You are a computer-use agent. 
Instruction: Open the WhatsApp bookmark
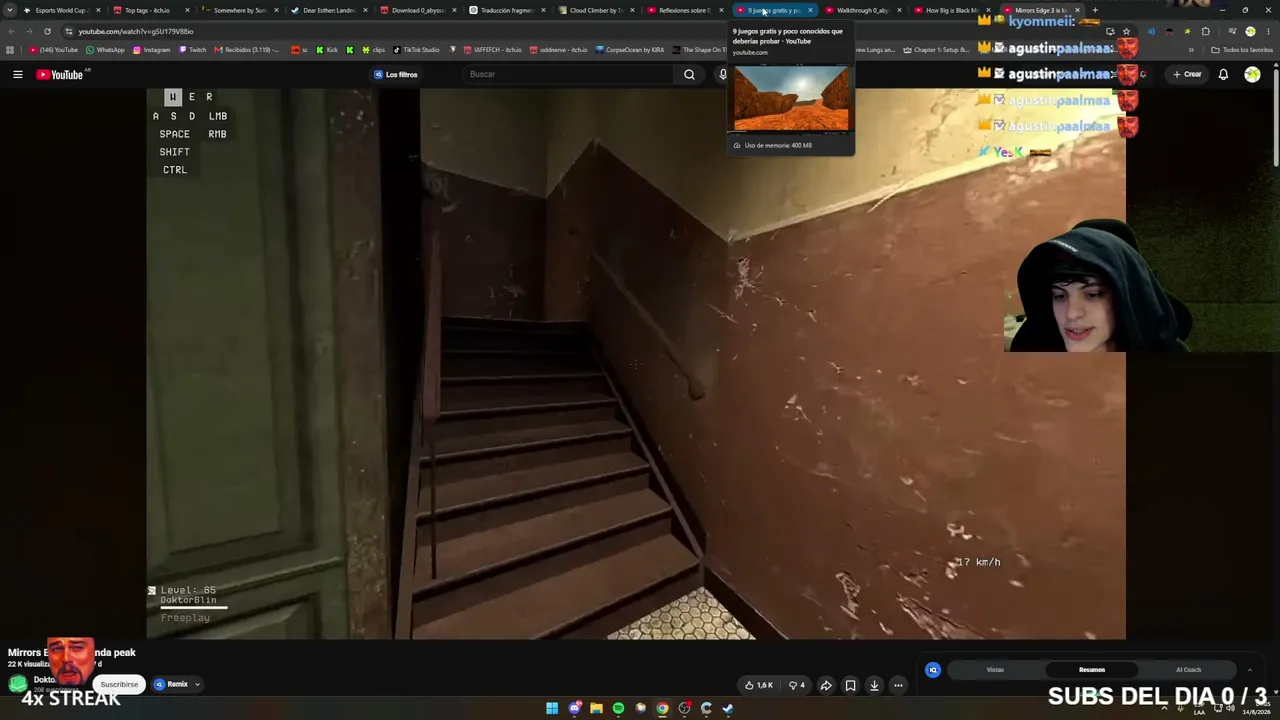tap(105, 50)
